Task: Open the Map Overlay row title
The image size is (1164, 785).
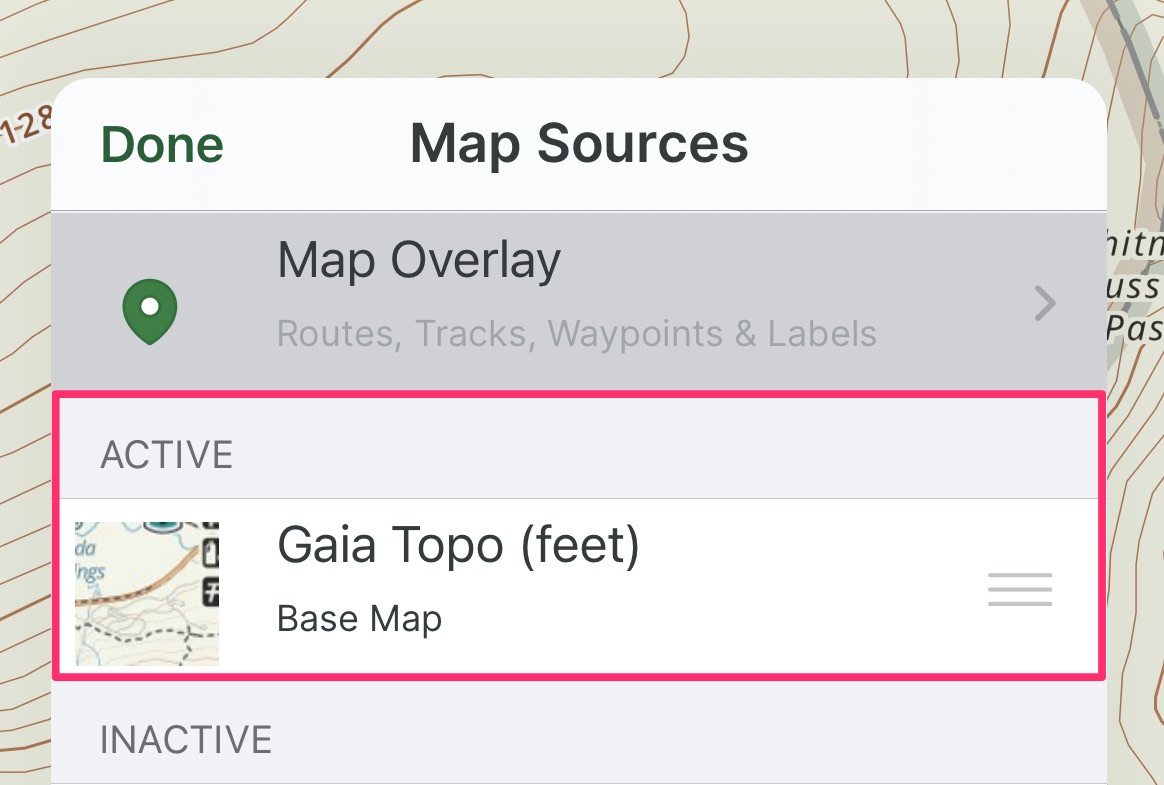Action: coord(419,261)
